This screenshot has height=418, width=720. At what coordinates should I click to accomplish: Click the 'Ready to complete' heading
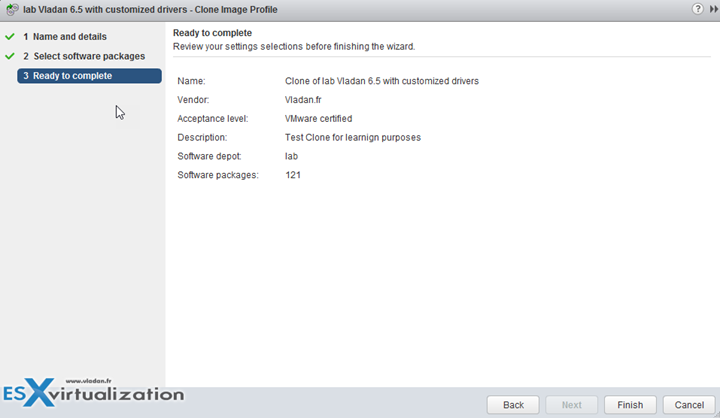212,33
